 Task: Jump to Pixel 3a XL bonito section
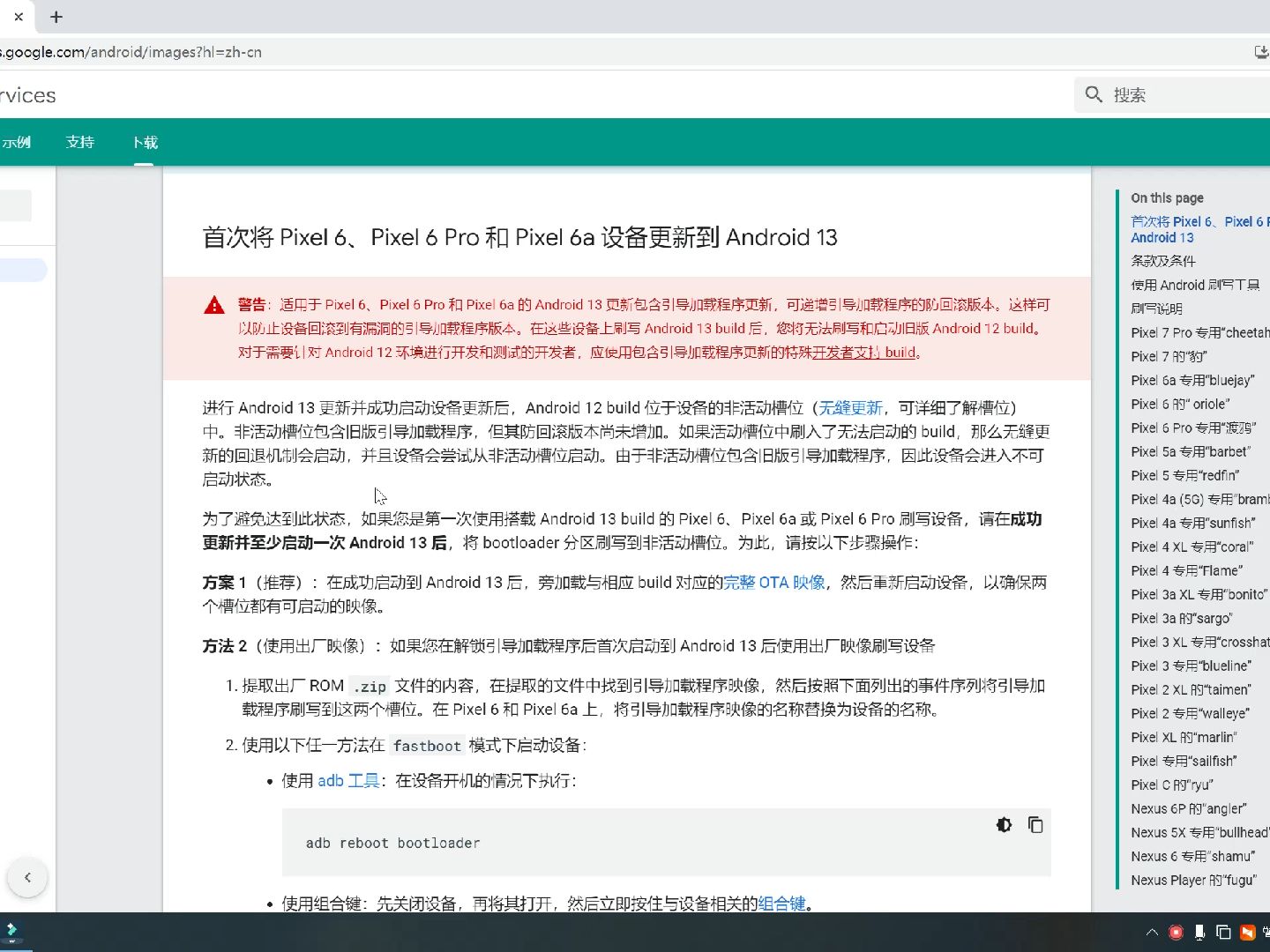[x=1199, y=594]
